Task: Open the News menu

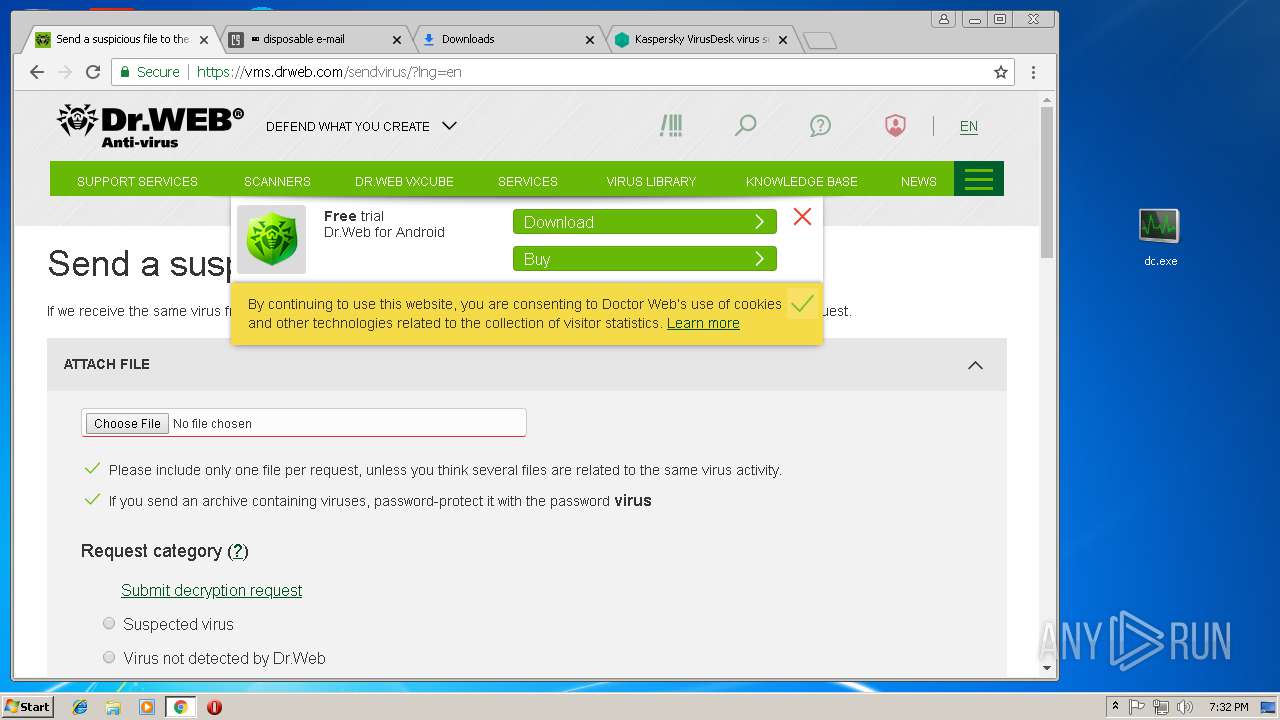Action: click(918, 181)
